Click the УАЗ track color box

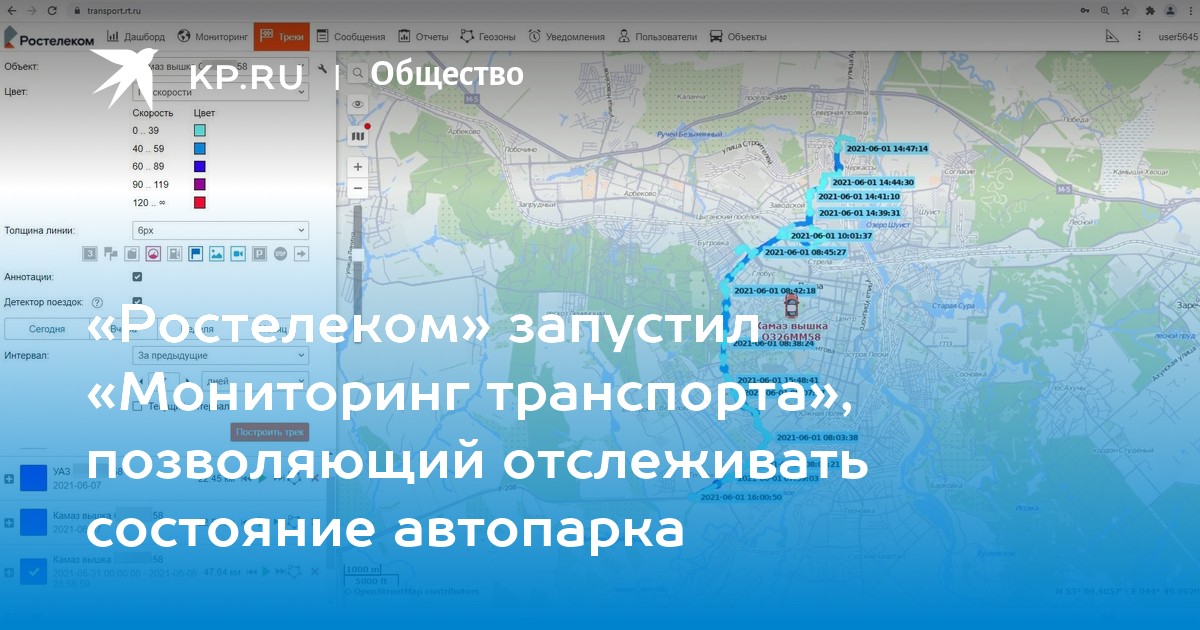click(x=34, y=479)
